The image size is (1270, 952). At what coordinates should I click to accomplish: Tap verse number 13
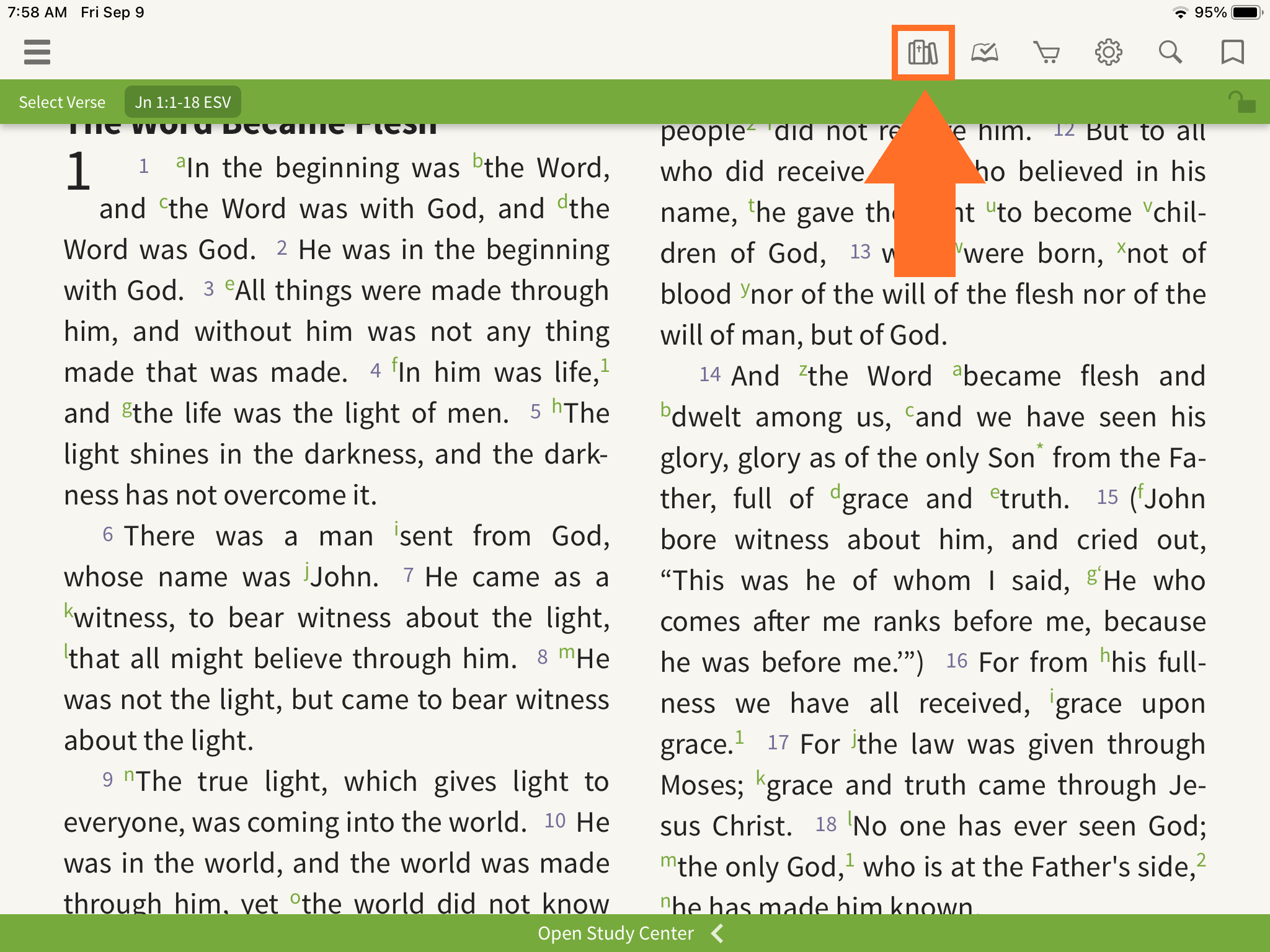tap(861, 252)
